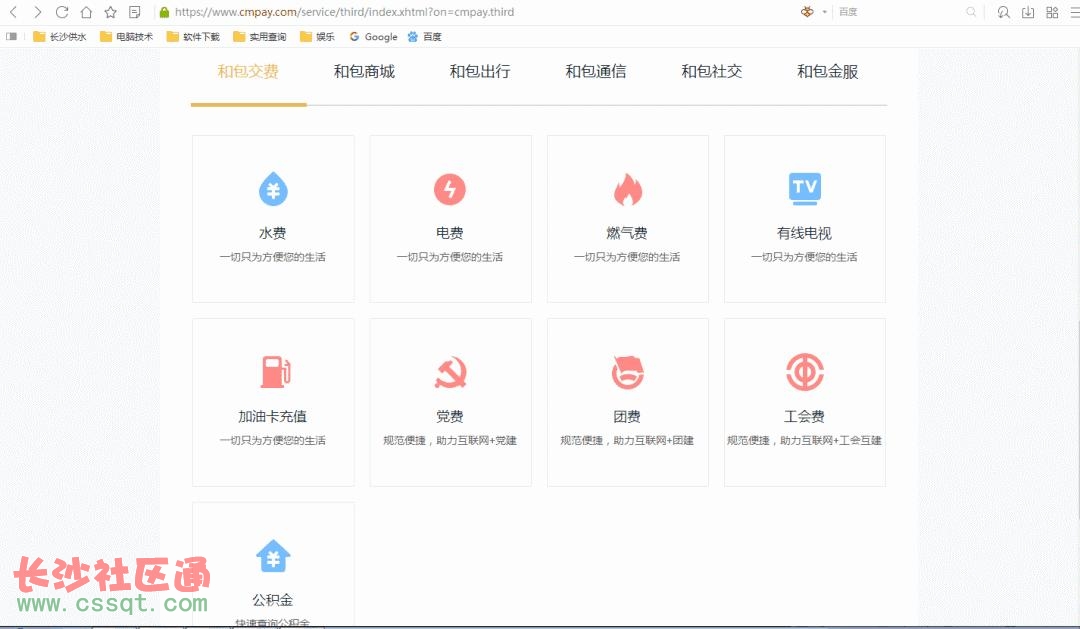The width and height of the screenshot is (1080, 629).
Task: Open the 长沙供水 bookmark folder
Action: (60, 37)
